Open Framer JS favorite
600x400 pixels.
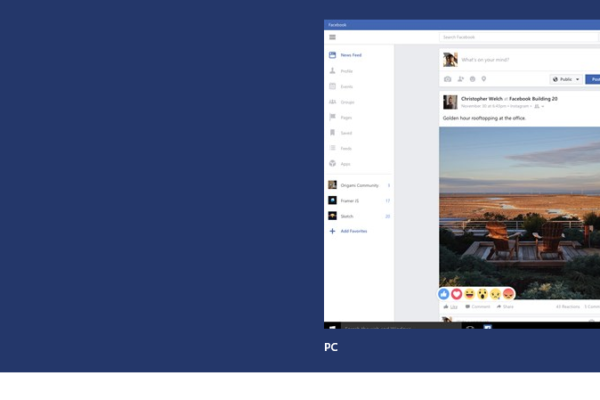pyautogui.click(x=359, y=201)
